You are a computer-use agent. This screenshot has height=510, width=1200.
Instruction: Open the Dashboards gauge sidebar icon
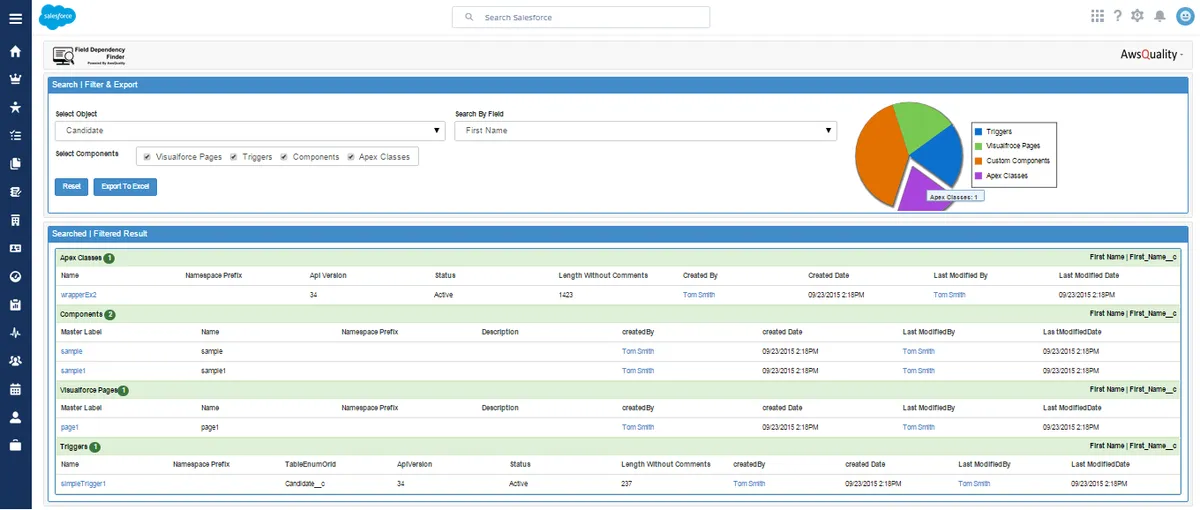(15, 277)
